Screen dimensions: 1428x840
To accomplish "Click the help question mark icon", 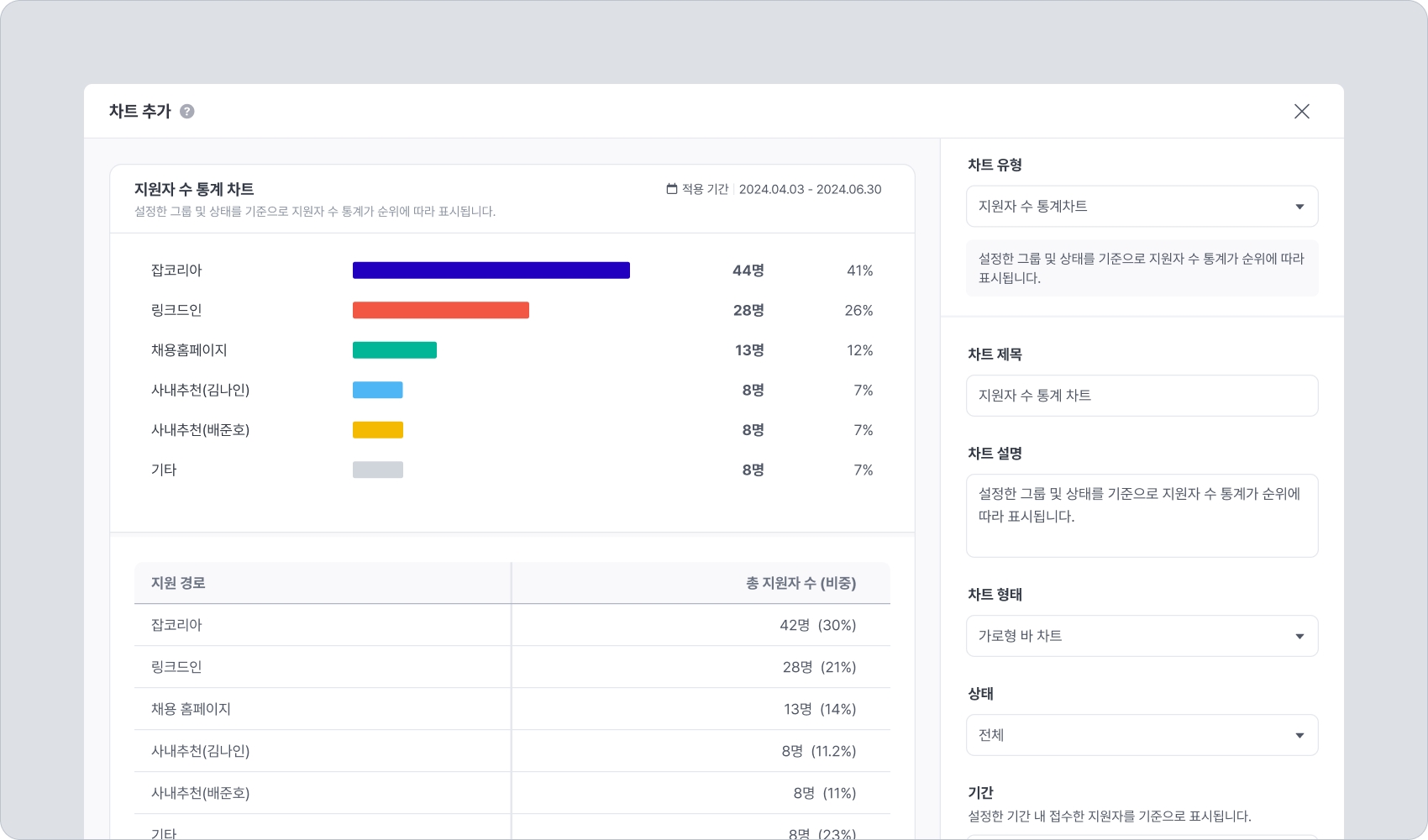I will click(187, 112).
